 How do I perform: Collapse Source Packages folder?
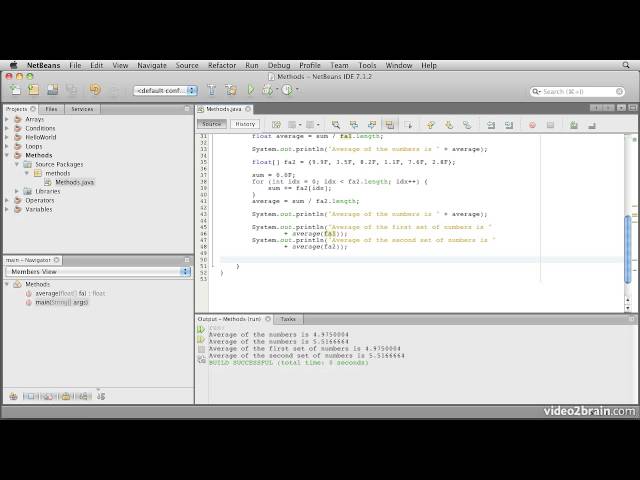pyautogui.click(x=17, y=164)
